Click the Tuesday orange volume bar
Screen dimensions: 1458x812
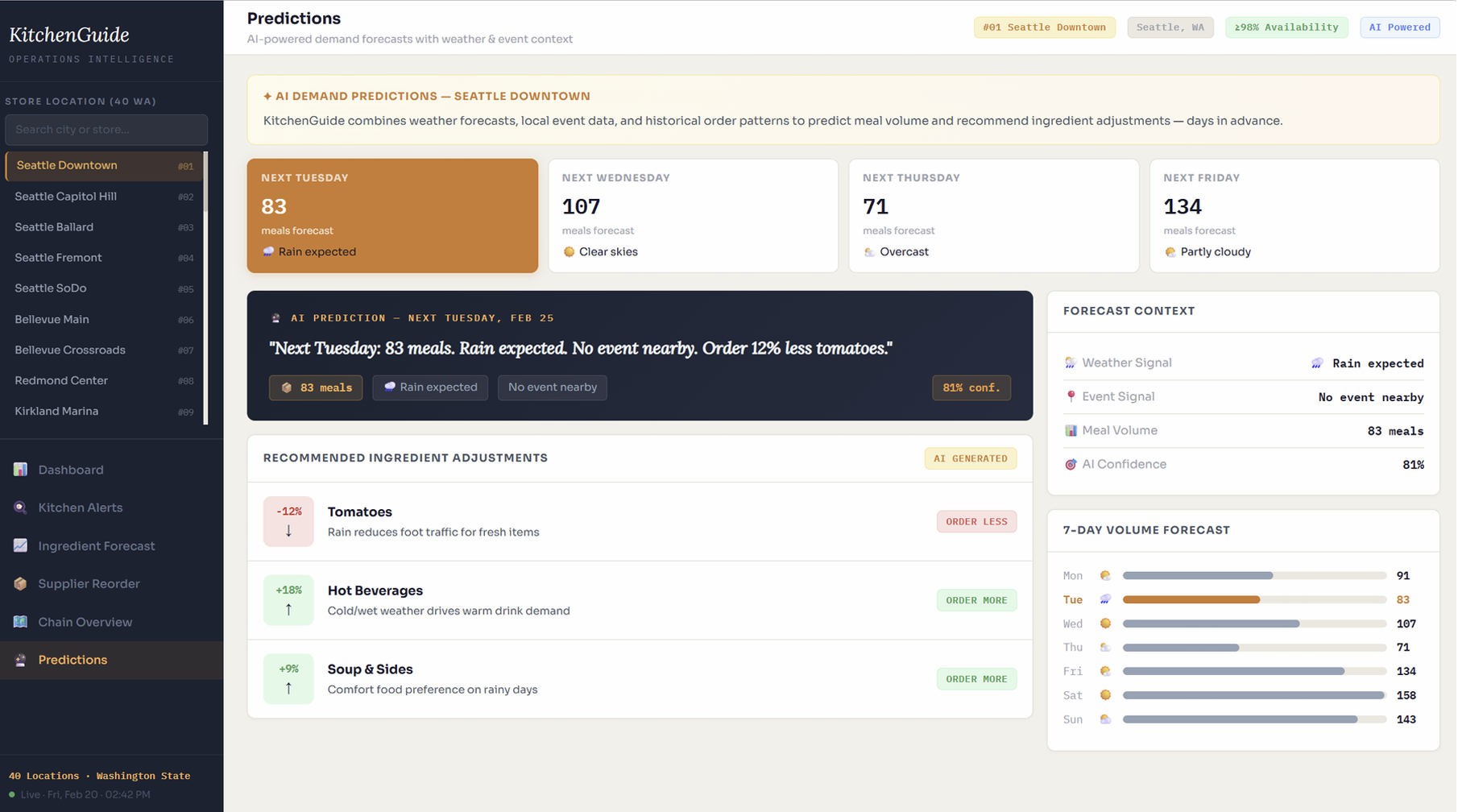pyautogui.click(x=1191, y=599)
